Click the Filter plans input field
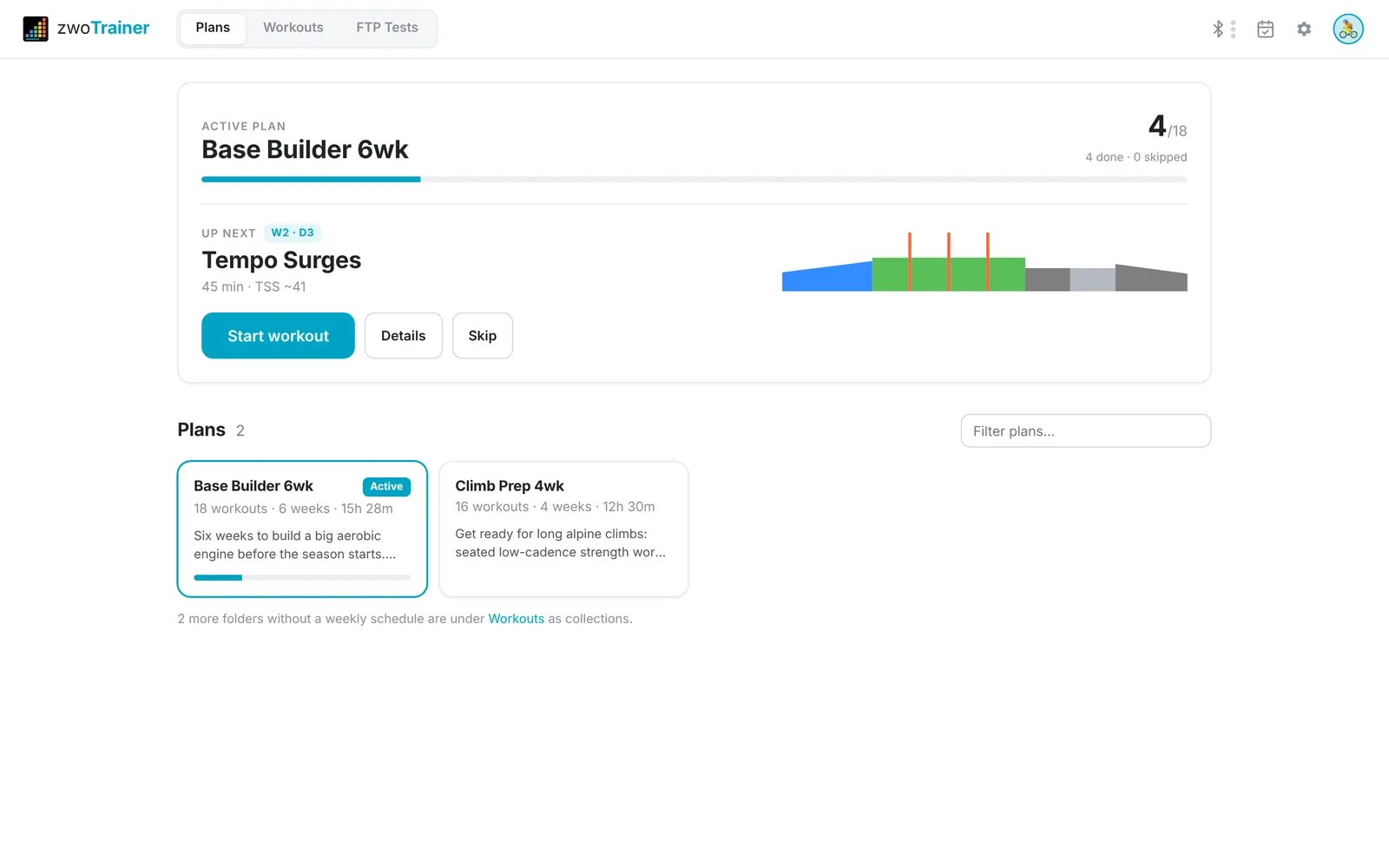The width and height of the screenshot is (1389, 868). tap(1086, 431)
